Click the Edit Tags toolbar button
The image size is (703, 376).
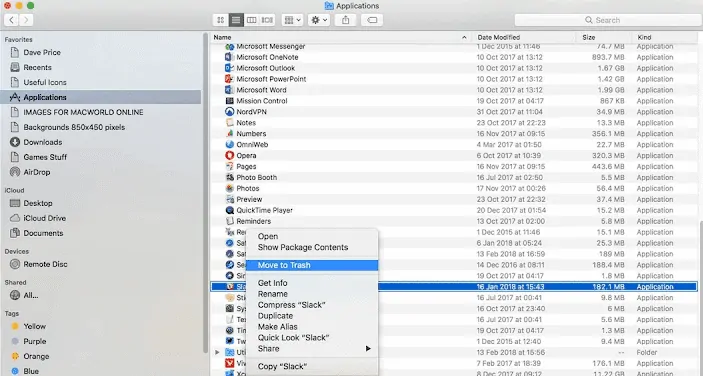(372, 20)
